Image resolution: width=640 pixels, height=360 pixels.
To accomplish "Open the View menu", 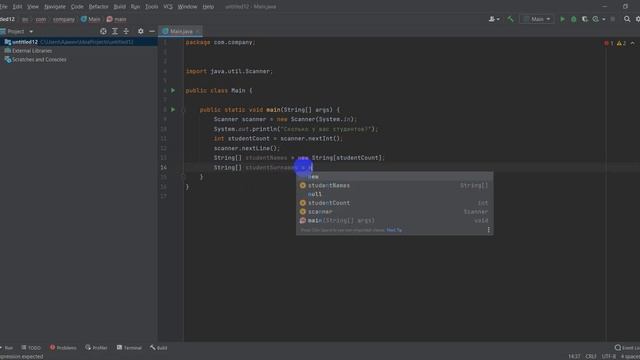I will coord(33,7).
